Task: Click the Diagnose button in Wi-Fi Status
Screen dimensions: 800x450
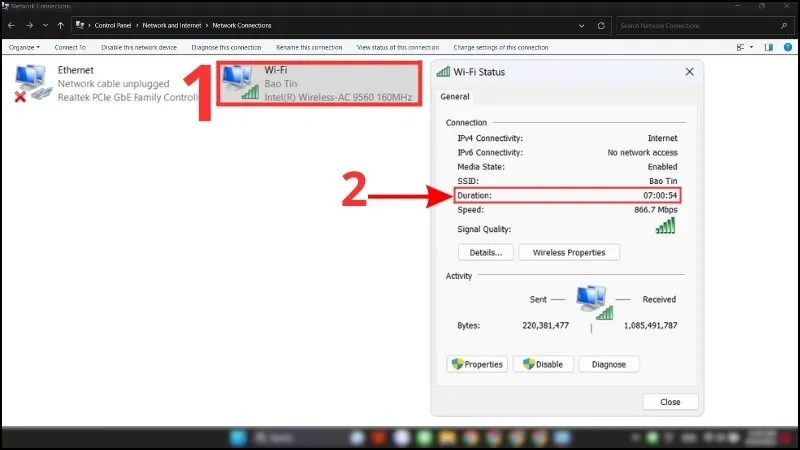Action: [x=609, y=364]
